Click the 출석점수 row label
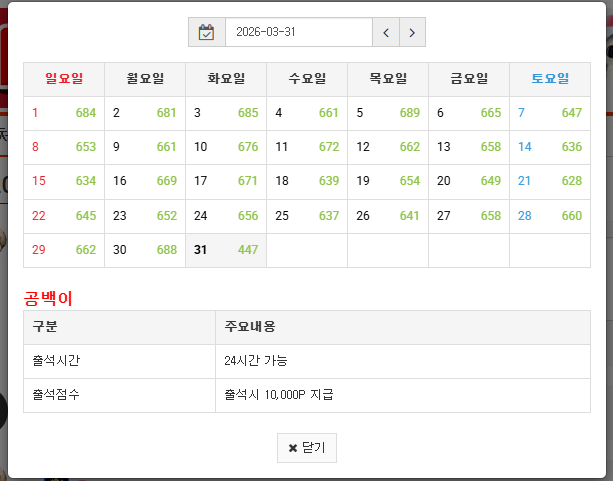This screenshot has height=481, width=613. (54, 395)
